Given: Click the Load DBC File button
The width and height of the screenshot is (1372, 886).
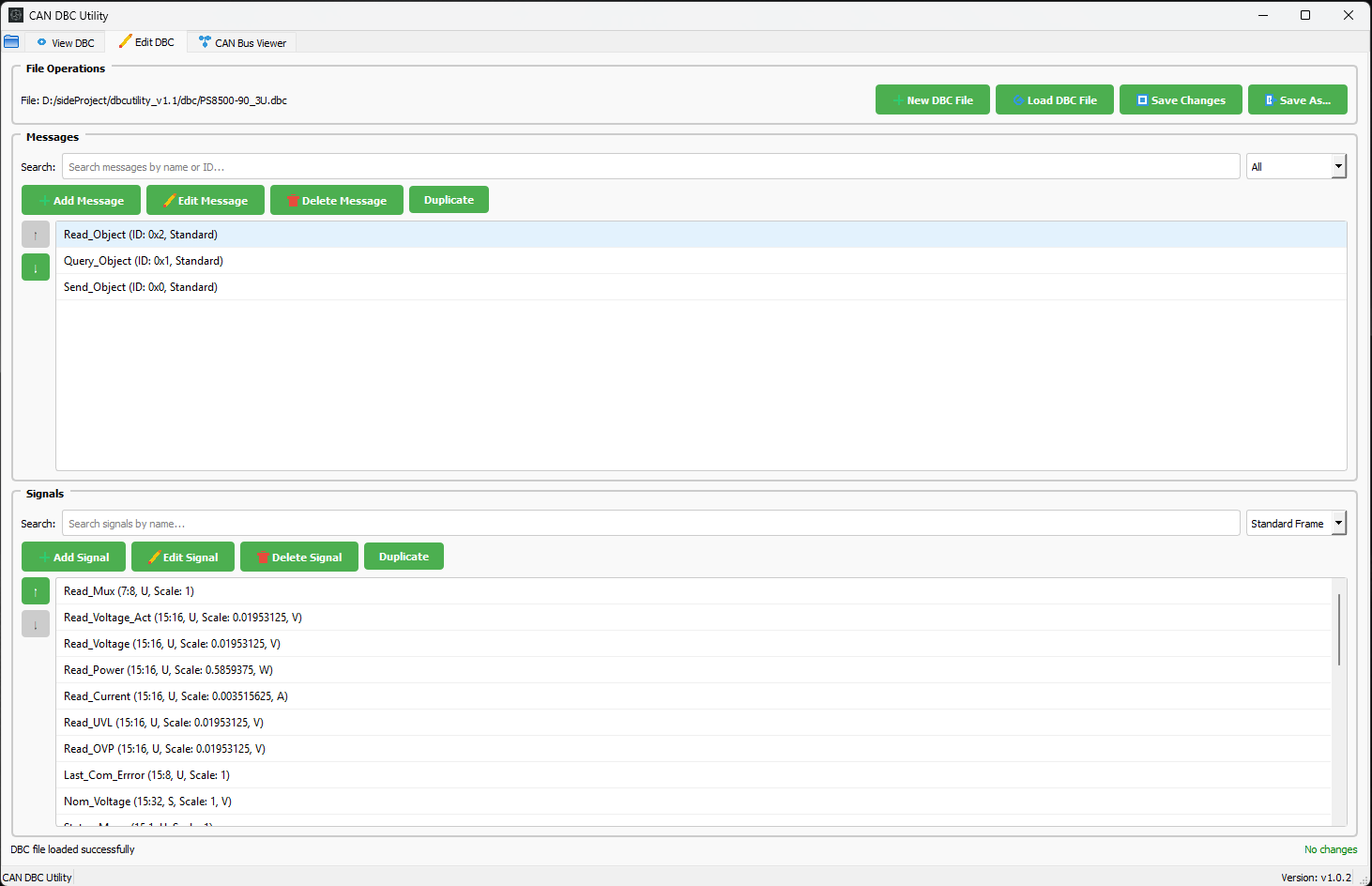Looking at the screenshot, I should [x=1054, y=99].
